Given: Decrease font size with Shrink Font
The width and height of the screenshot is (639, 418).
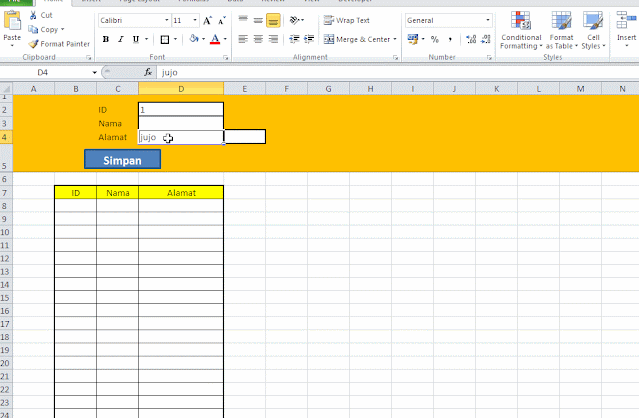Looking at the screenshot, I should (x=222, y=20).
